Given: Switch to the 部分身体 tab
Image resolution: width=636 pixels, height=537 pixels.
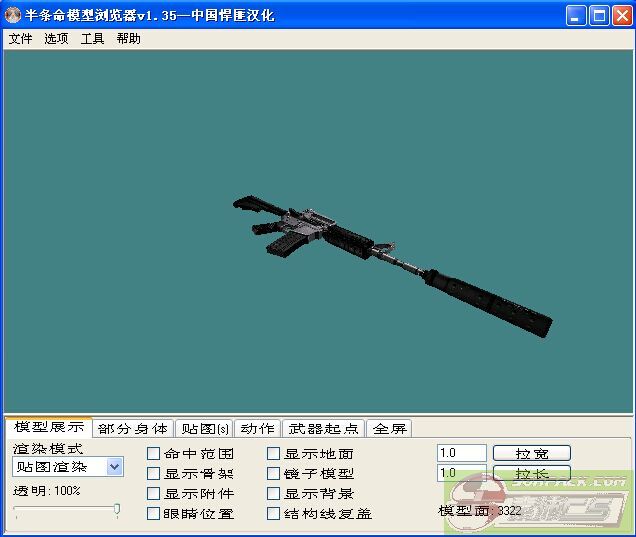Looking at the screenshot, I should pyautogui.click(x=134, y=429).
